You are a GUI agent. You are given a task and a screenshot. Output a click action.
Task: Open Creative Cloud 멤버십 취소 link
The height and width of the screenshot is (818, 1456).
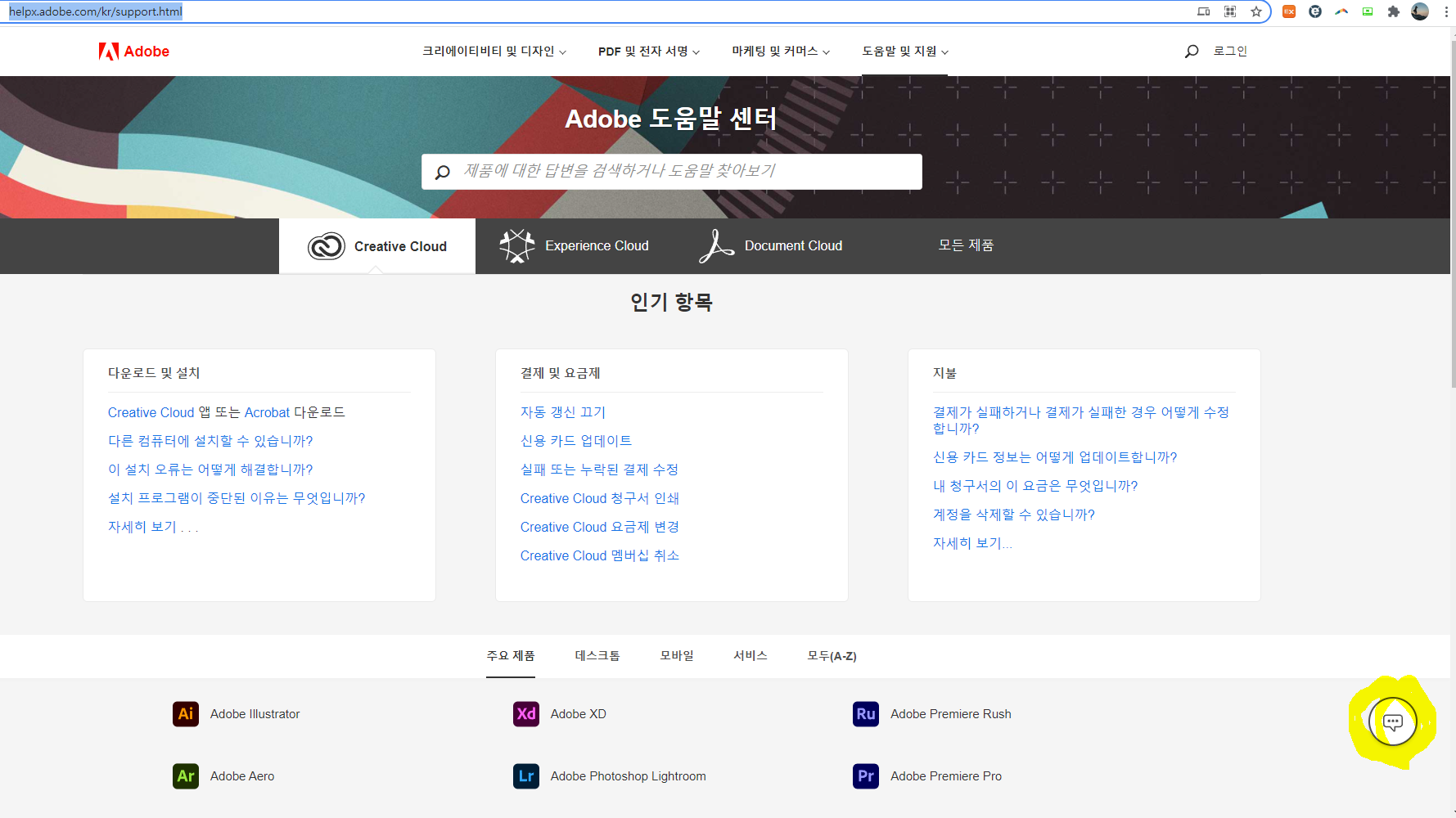point(600,555)
